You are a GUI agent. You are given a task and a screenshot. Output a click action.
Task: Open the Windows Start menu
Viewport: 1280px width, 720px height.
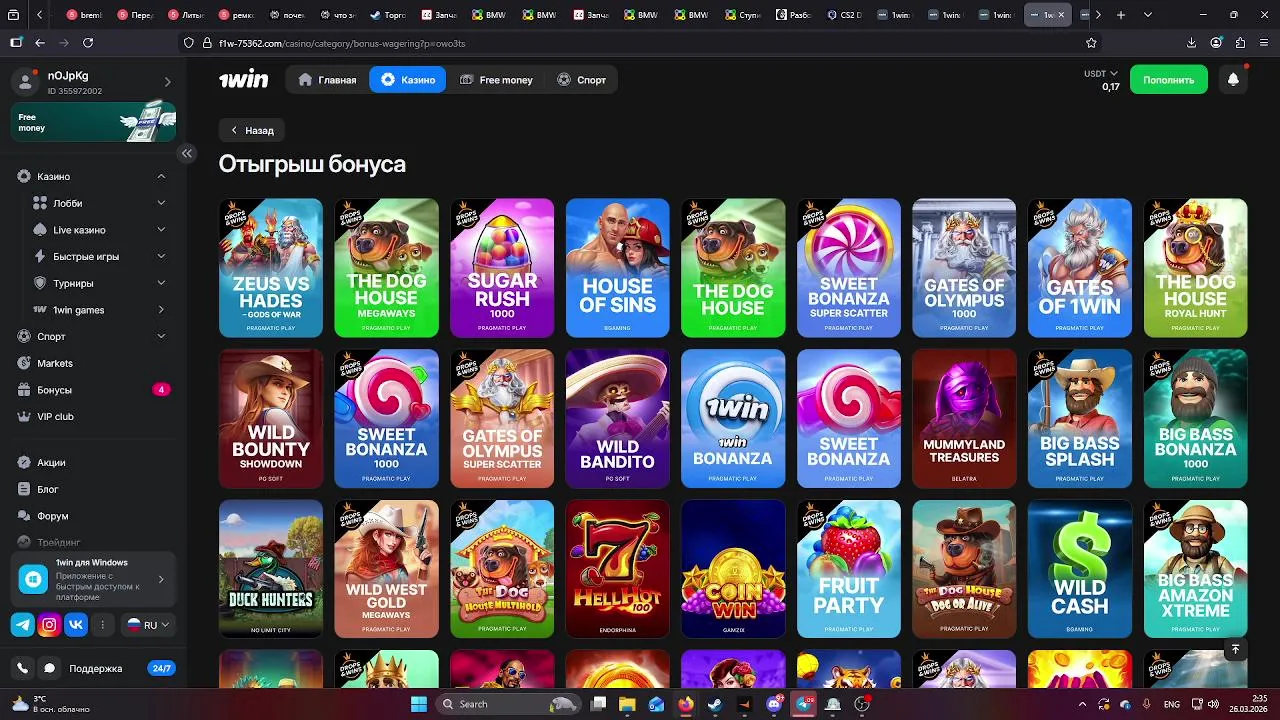(419, 704)
